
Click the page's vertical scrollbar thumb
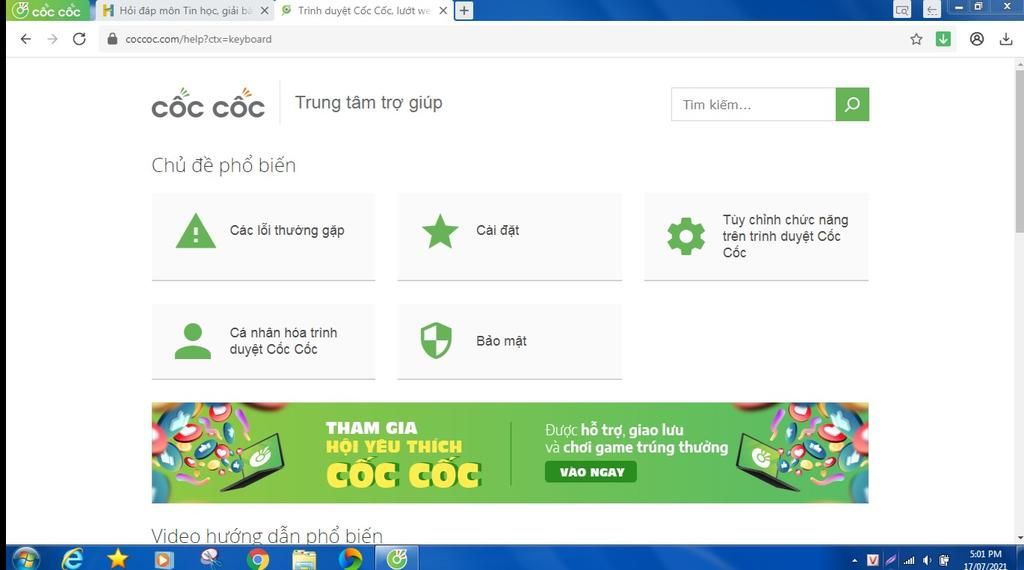click(x=1019, y=149)
